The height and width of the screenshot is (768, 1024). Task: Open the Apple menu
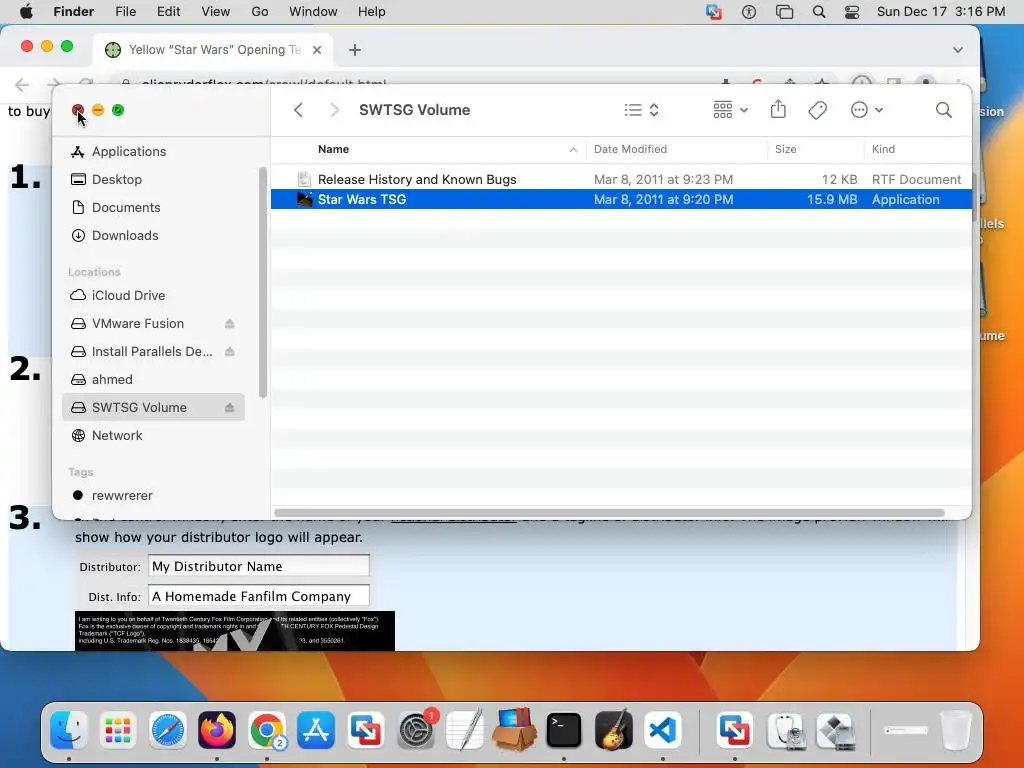pyautogui.click(x=26, y=12)
